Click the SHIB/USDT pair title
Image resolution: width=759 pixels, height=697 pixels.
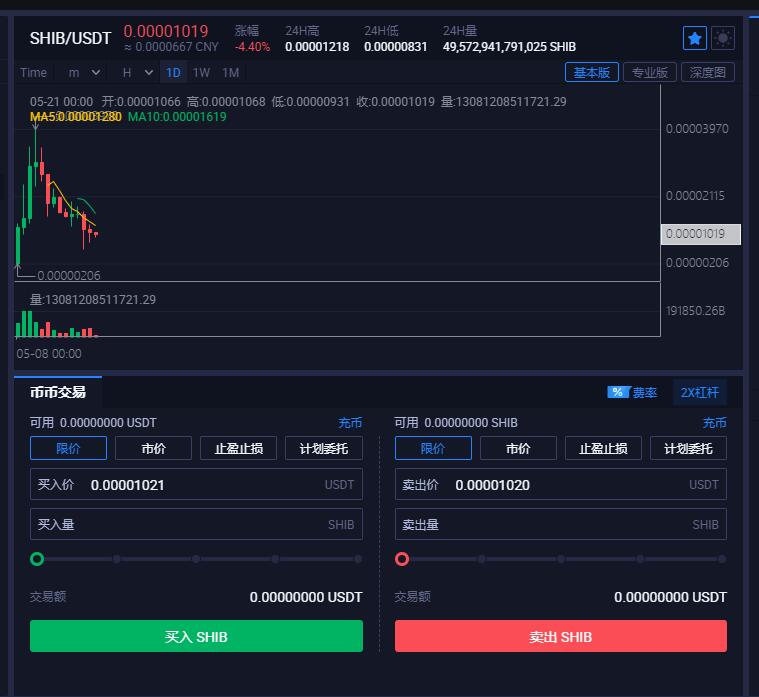[70, 38]
